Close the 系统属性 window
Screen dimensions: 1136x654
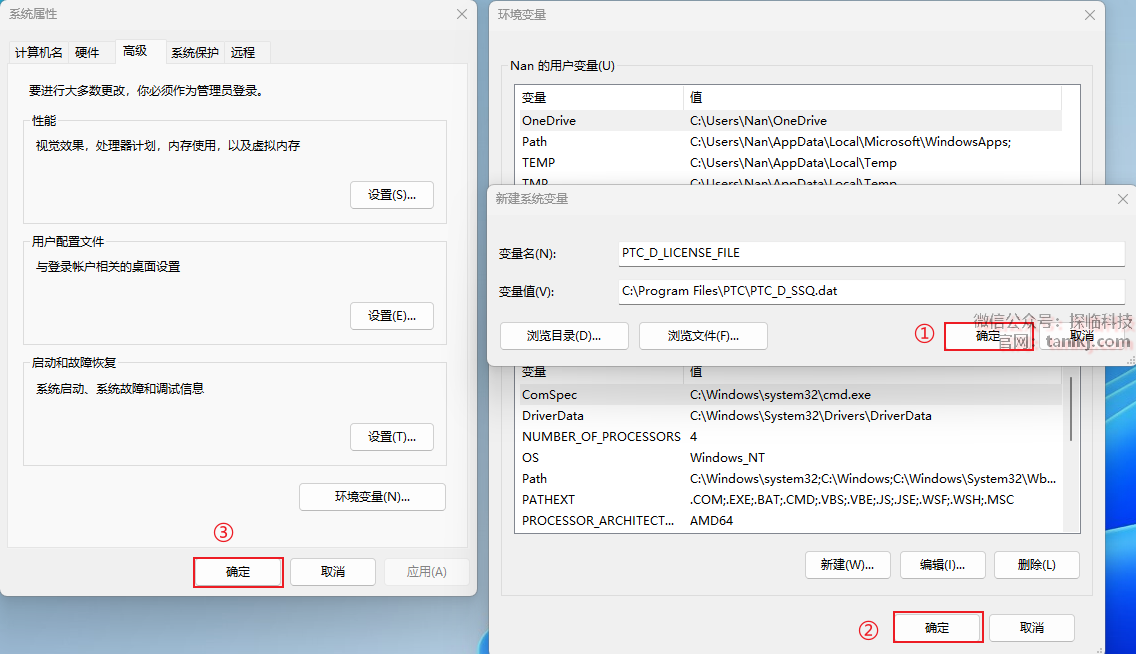click(461, 14)
